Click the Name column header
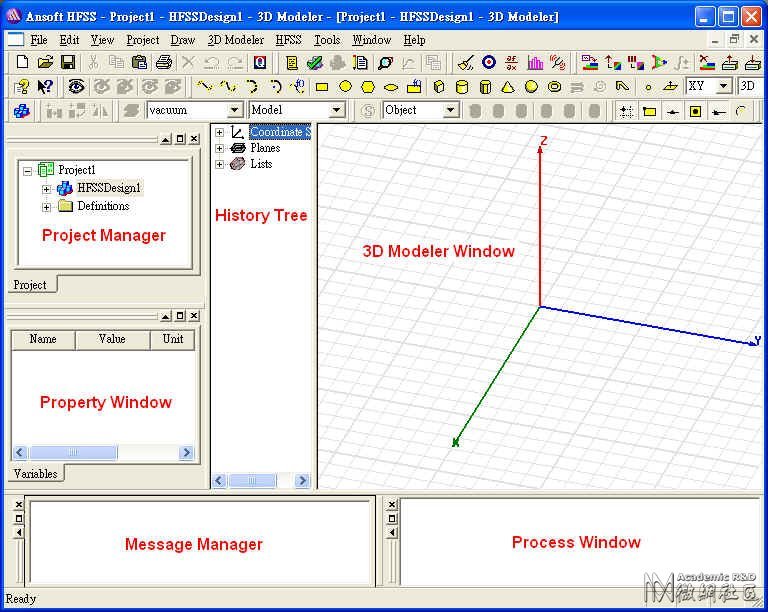The width and height of the screenshot is (768, 612). point(43,339)
